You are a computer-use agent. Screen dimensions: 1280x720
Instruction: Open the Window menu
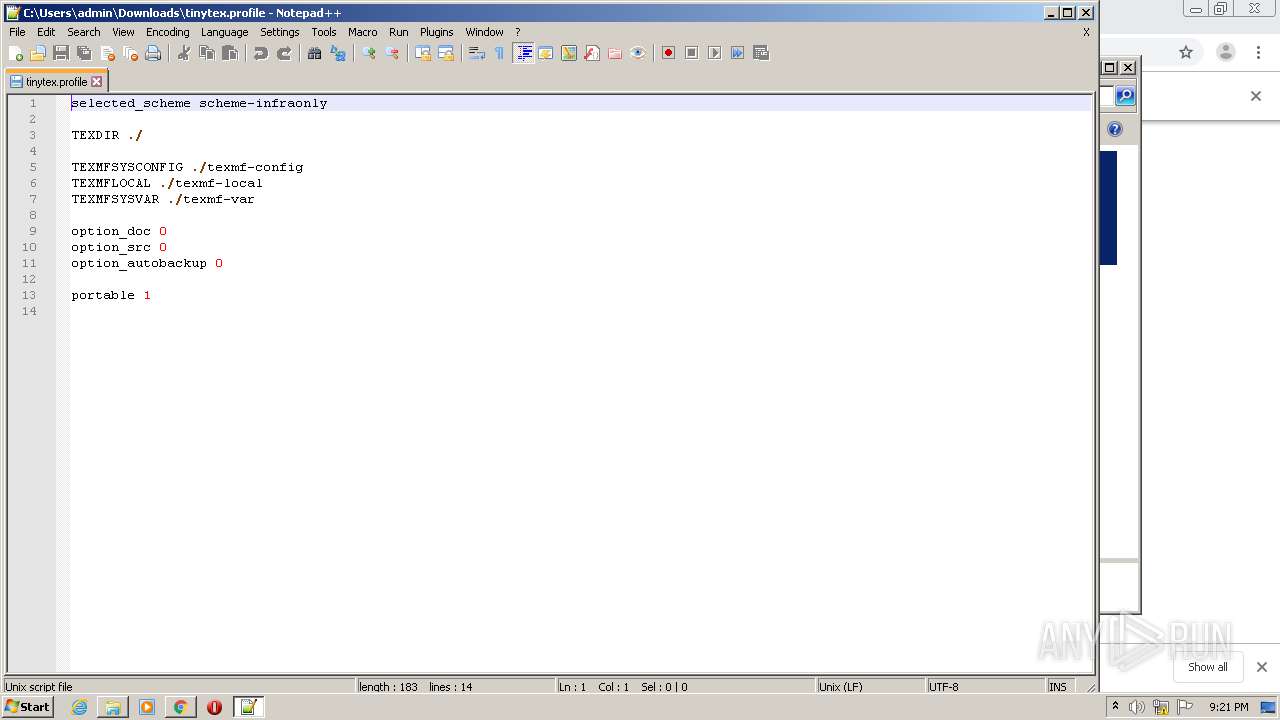(484, 32)
